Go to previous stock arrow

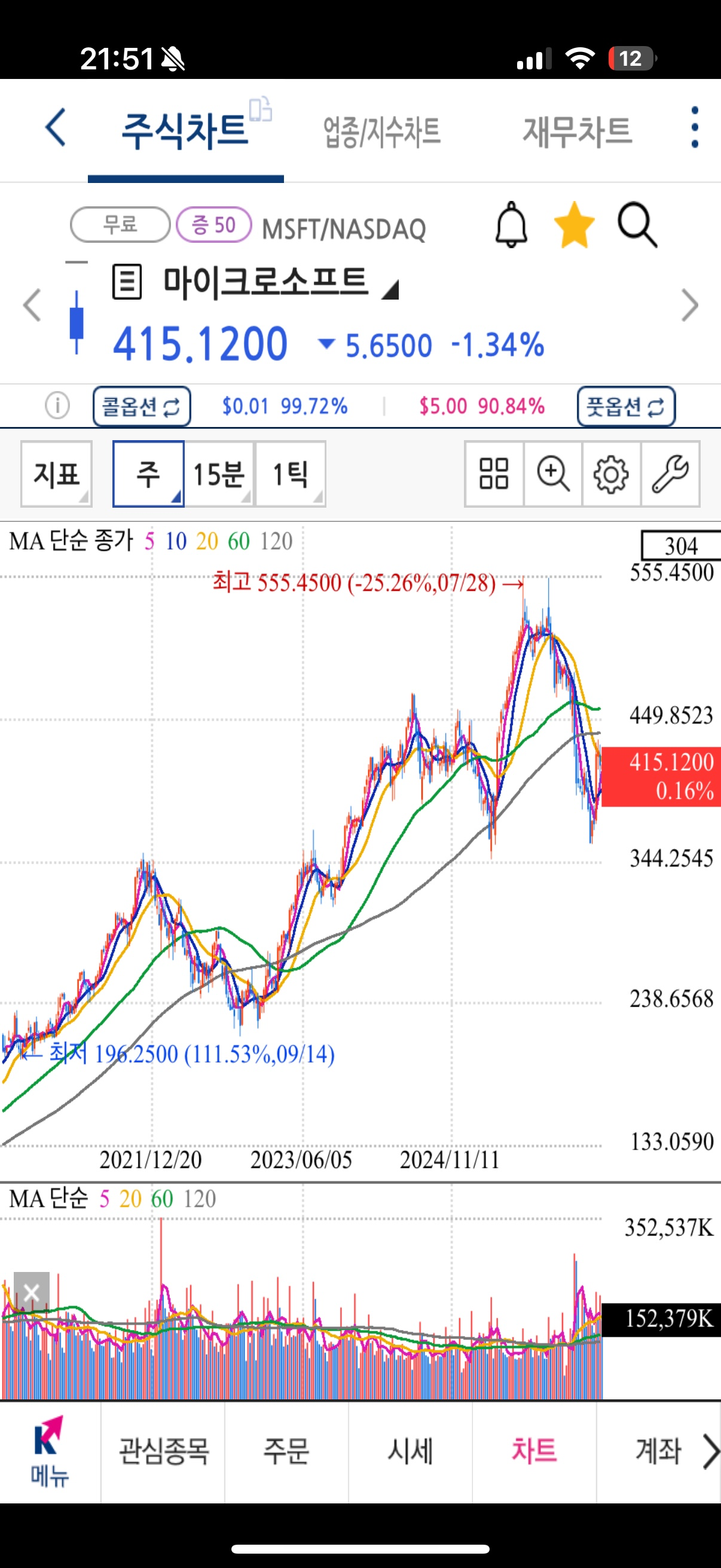pyautogui.click(x=32, y=305)
